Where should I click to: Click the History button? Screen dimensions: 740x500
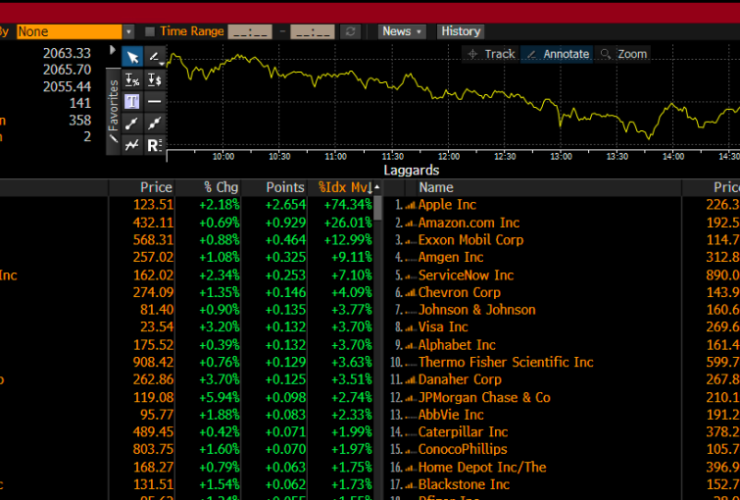[461, 31]
